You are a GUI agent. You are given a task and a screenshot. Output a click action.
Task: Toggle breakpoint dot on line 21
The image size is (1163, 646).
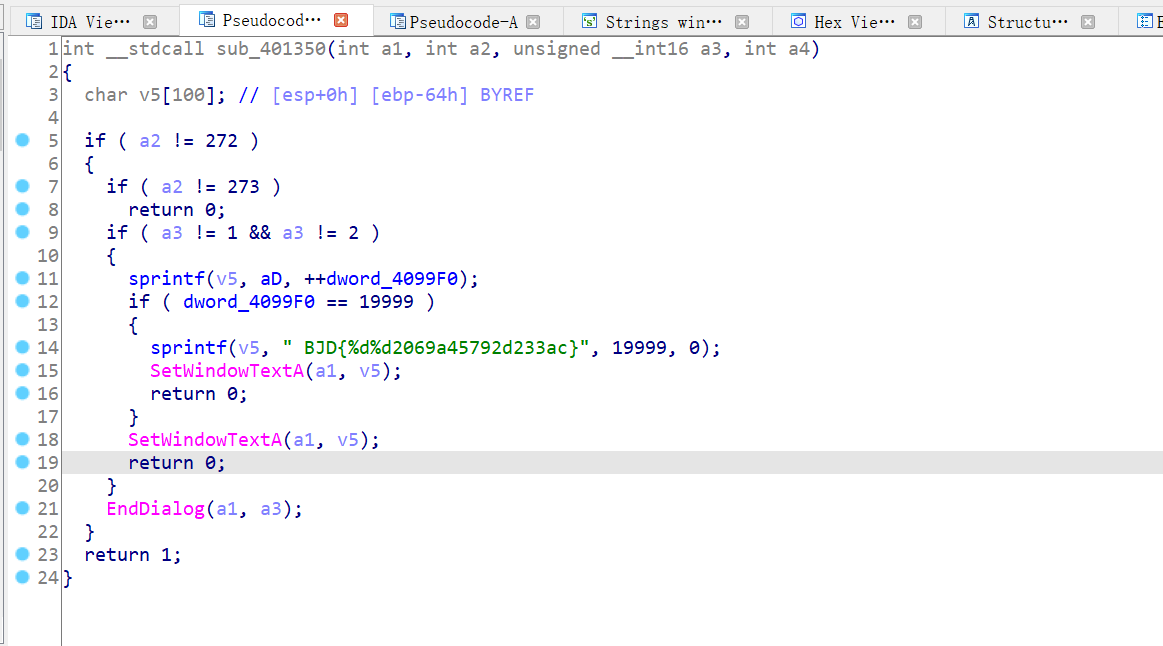pyautogui.click(x=23, y=508)
